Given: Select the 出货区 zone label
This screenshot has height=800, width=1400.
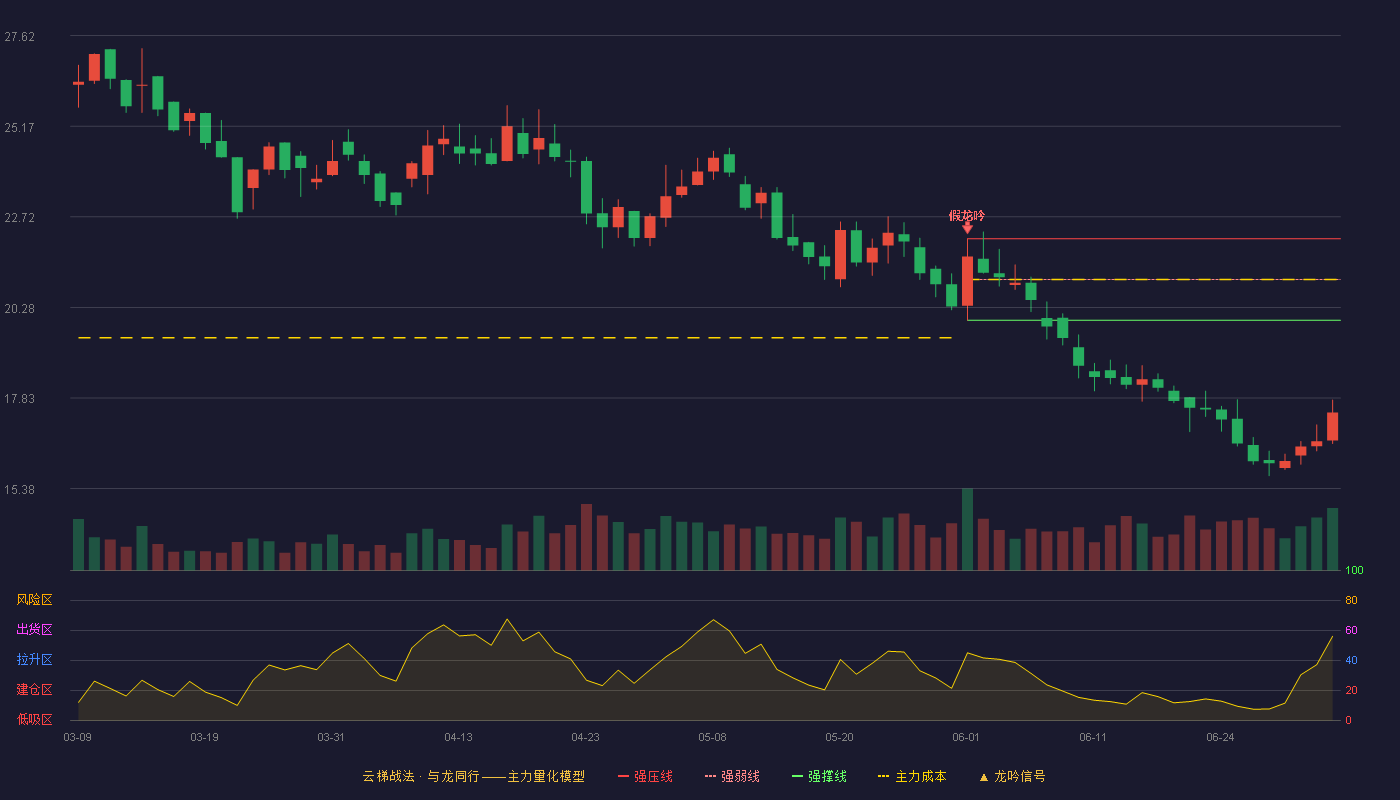Looking at the screenshot, I should (34, 630).
